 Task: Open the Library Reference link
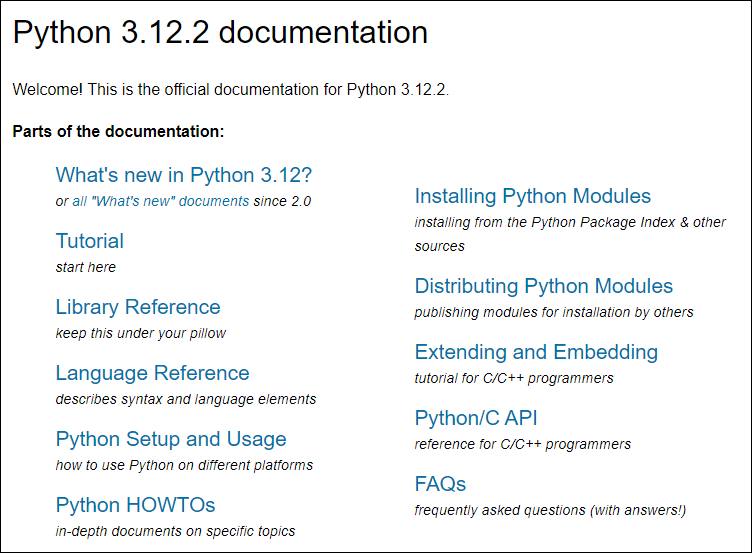tap(138, 307)
